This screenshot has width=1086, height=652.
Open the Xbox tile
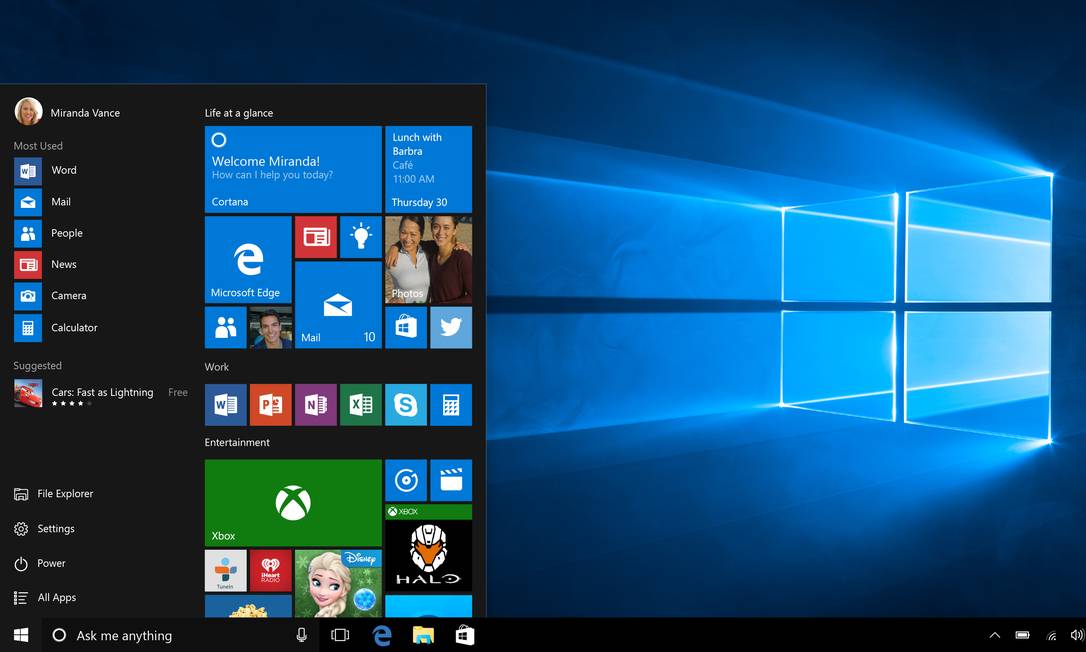[293, 503]
